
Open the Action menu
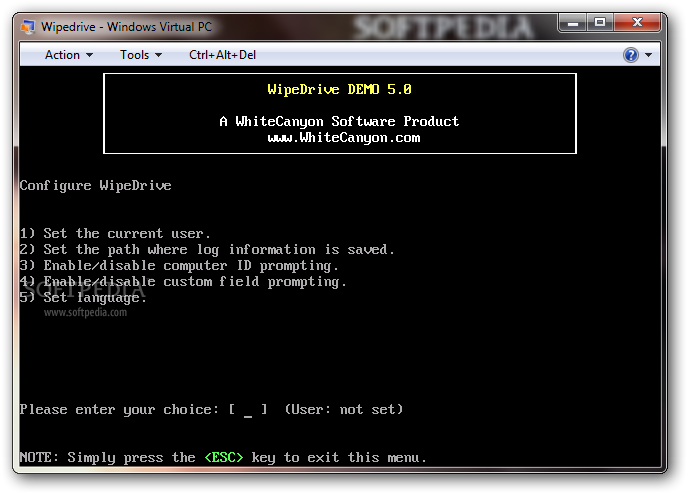[x=68, y=55]
